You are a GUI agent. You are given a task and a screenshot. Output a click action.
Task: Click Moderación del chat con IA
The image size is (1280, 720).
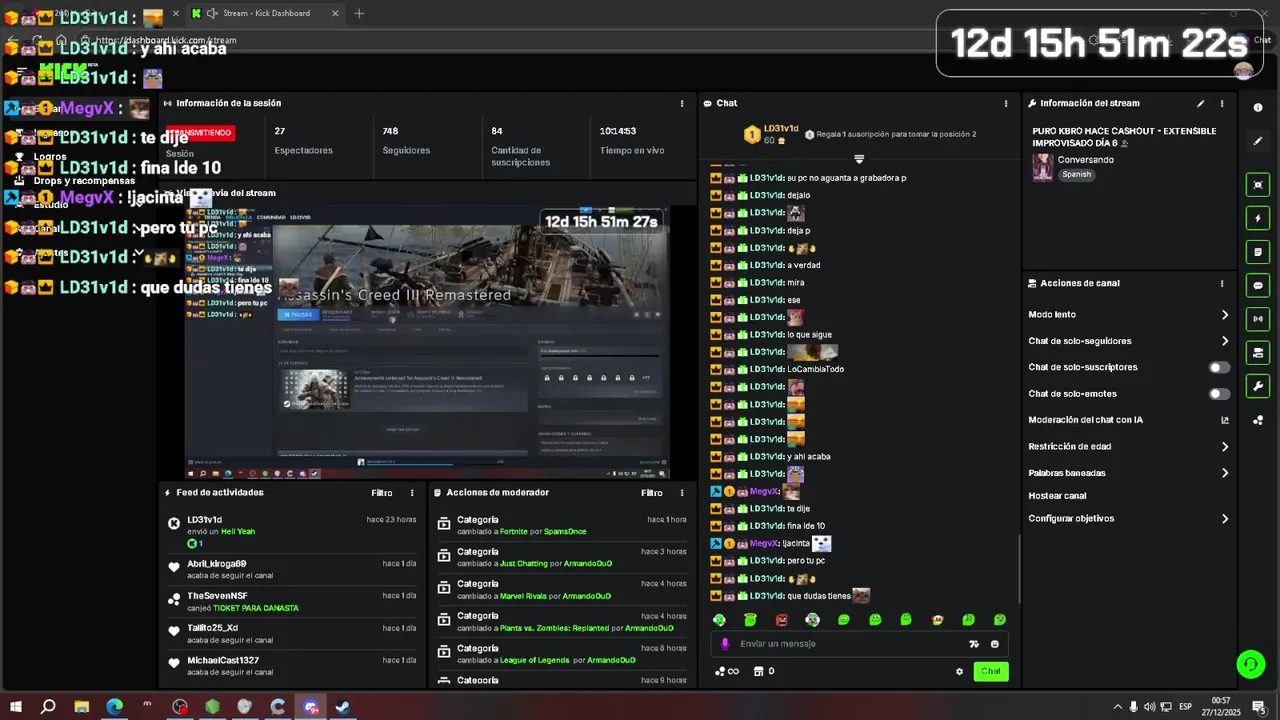1085,420
